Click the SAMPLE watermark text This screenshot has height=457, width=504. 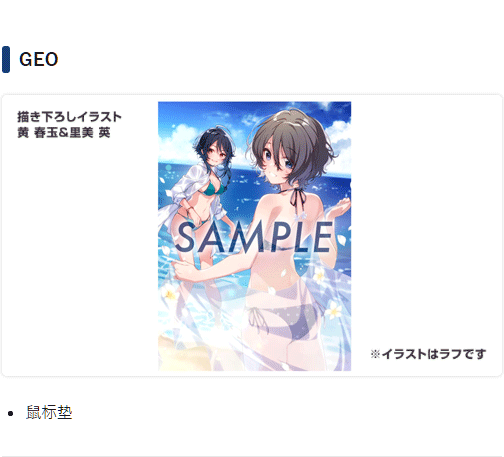point(254,237)
